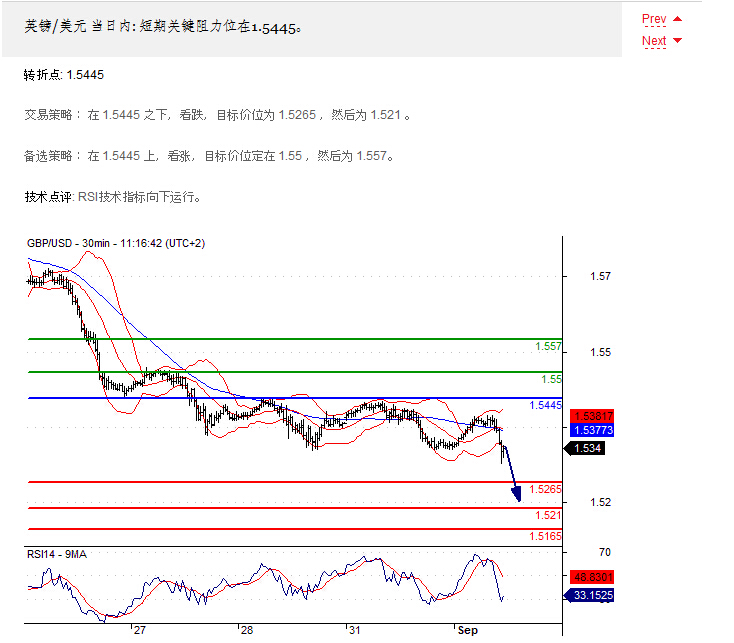Click the red 1.53817 price tag
This screenshot has height=643, width=734.
[x=592, y=416]
